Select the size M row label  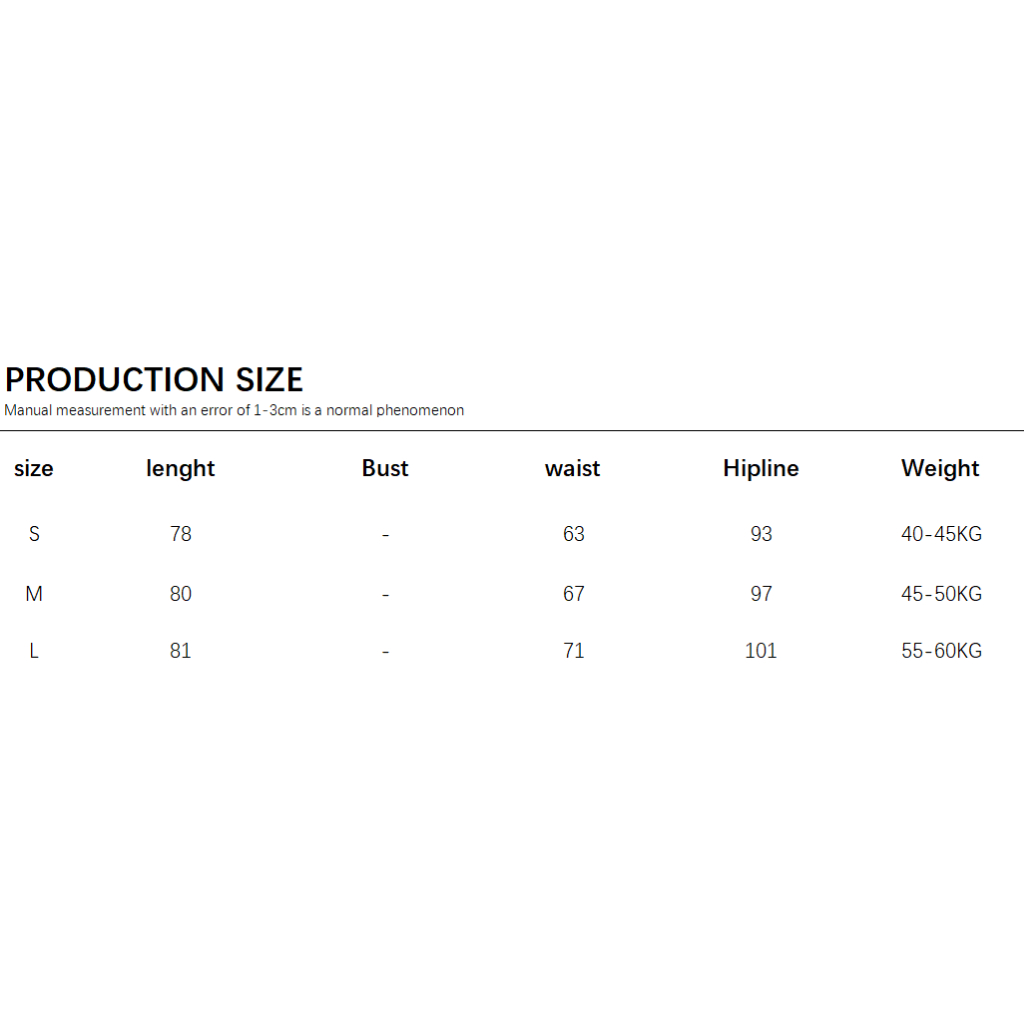tap(34, 594)
